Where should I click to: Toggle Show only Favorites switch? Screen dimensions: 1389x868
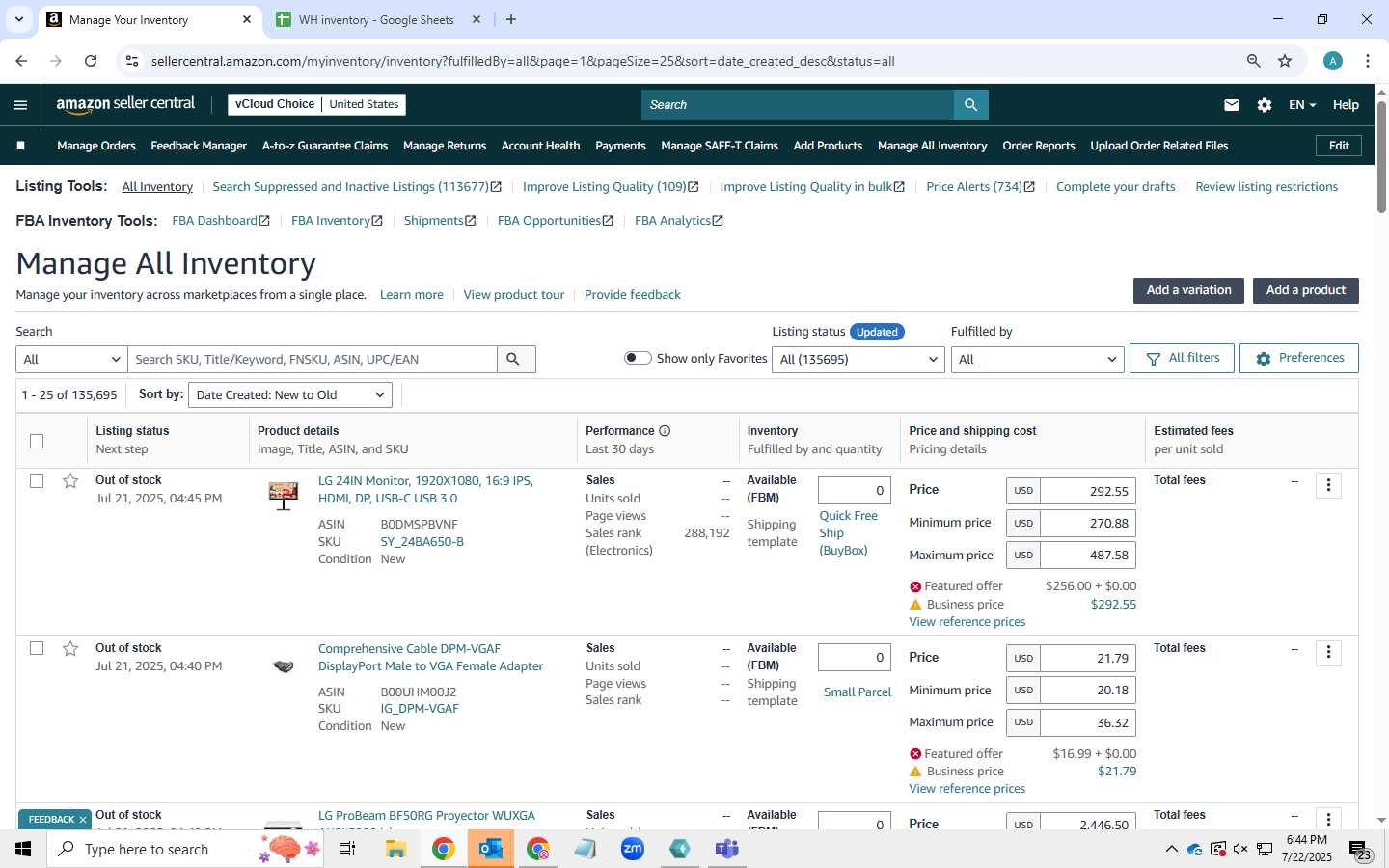(x=638, y=358)
